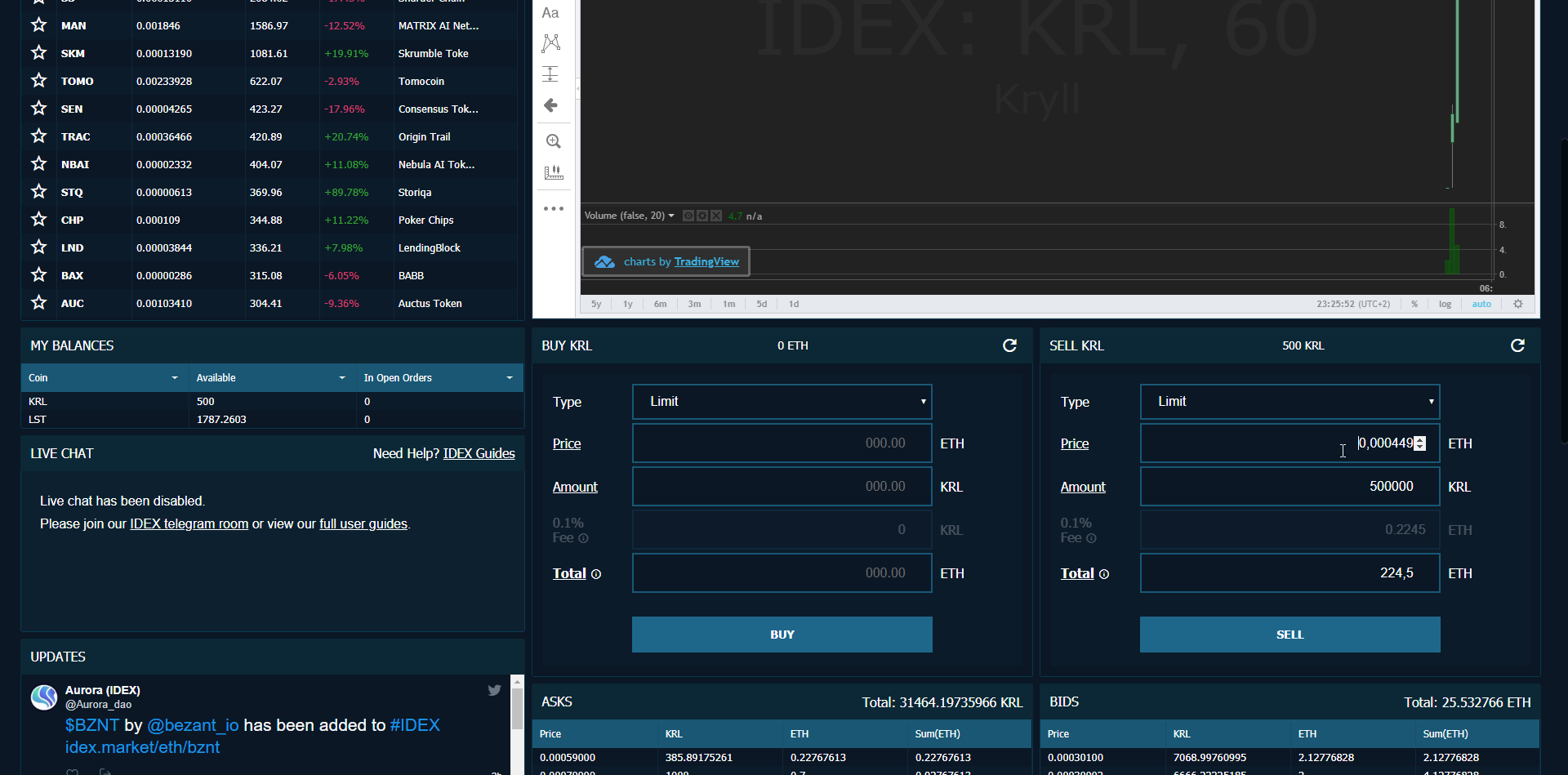Open the IDEX telegram room link

tap(189, 523)
